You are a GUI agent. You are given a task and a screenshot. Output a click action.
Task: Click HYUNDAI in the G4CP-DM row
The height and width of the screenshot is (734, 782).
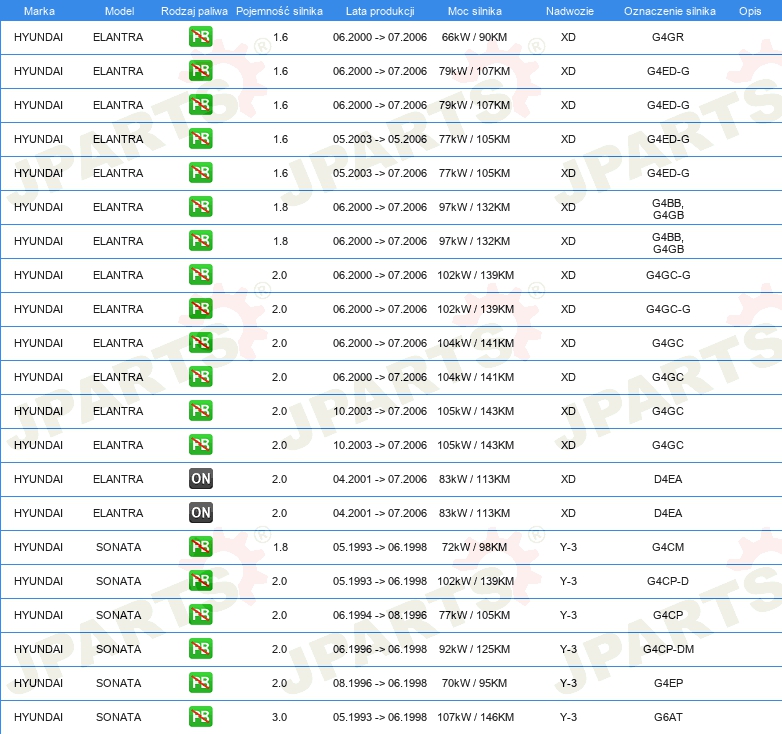pyautogui.click(x=38, y=649)
